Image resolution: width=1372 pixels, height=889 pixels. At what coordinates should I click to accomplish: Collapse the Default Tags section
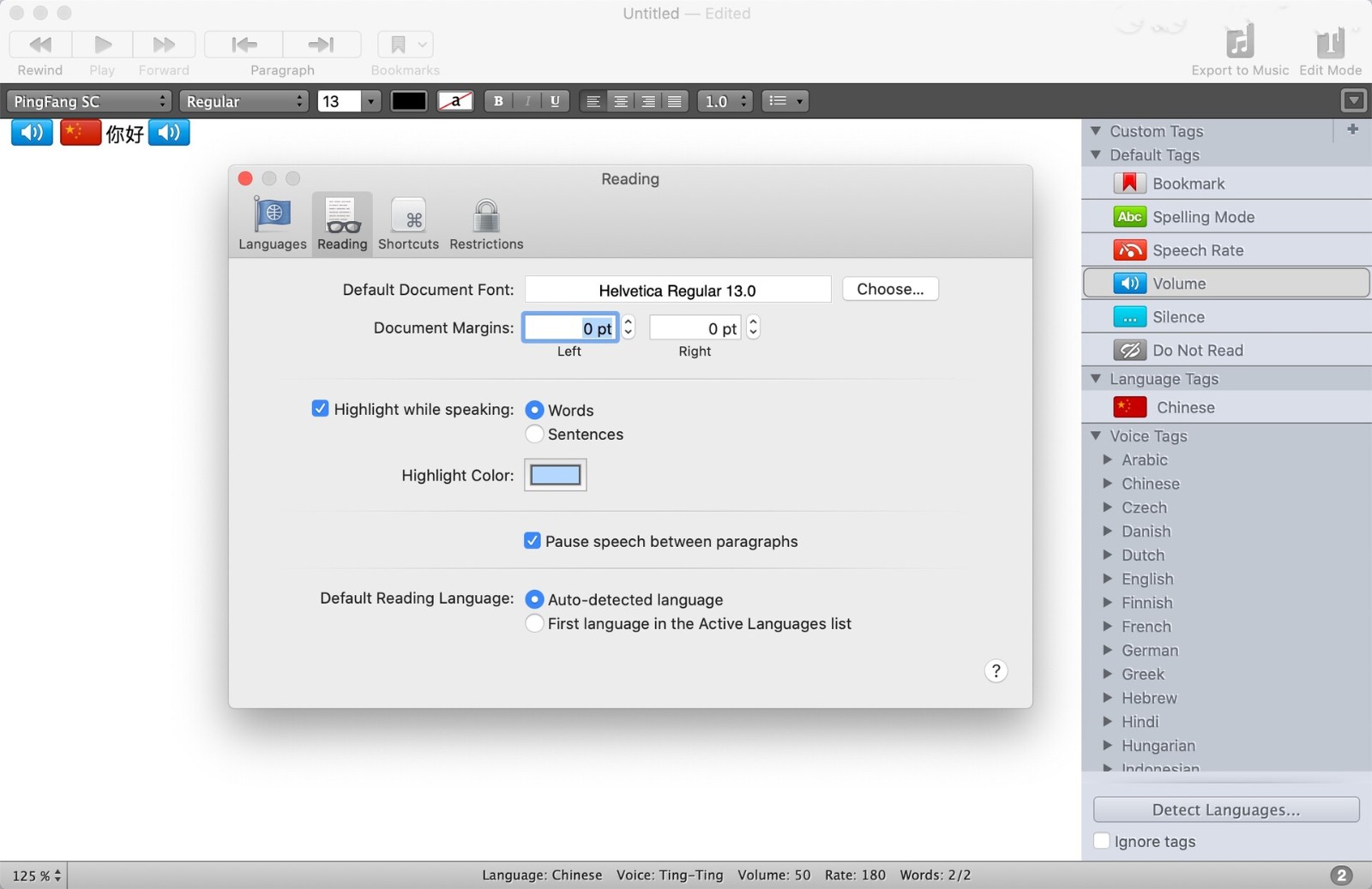point(1096,155)
